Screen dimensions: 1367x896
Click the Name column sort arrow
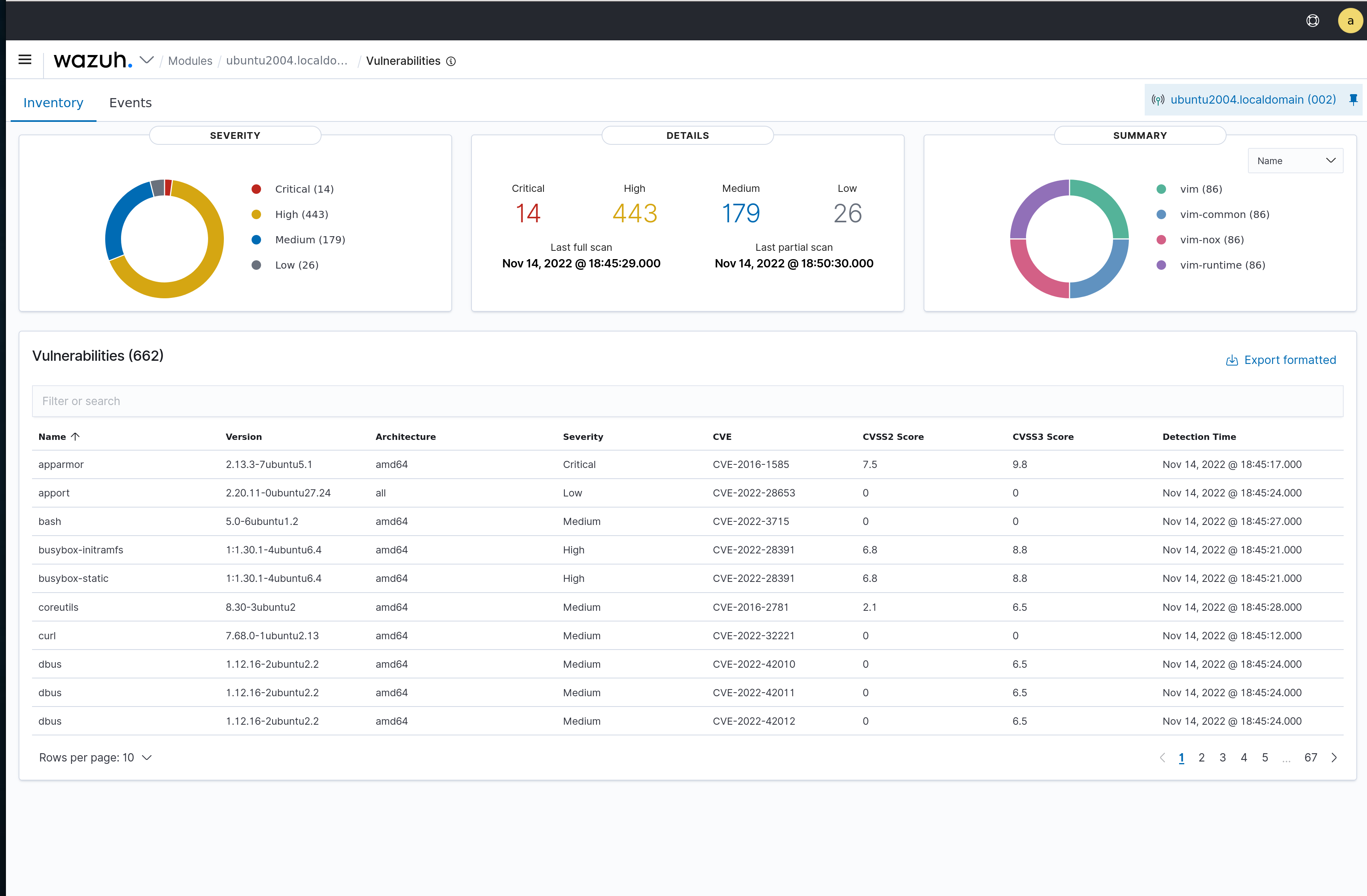75,436
